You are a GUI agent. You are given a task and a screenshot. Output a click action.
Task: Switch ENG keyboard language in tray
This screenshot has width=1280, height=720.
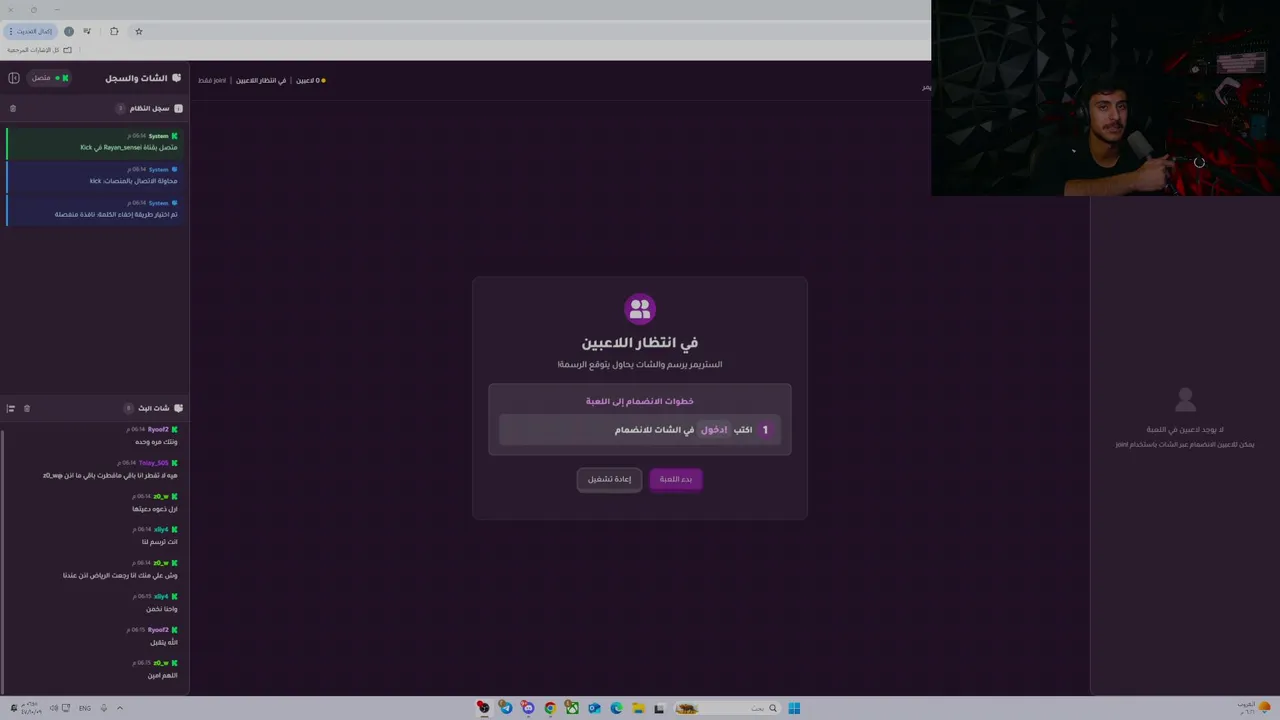85,708
